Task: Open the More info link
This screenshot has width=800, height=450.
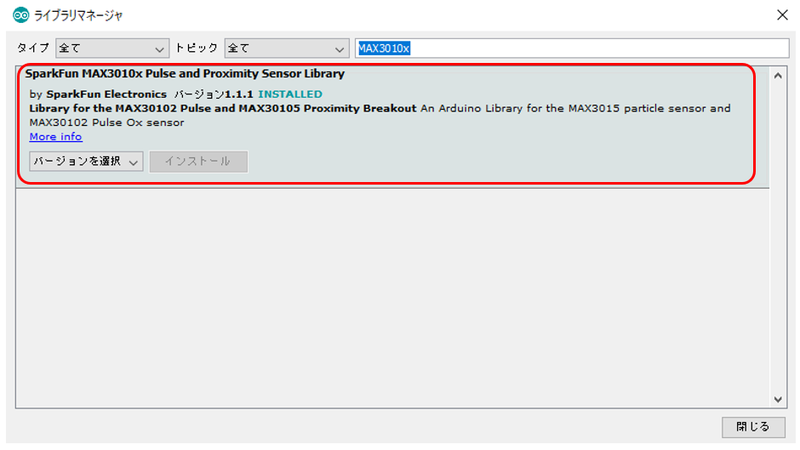Action: [x=56, y=137]
